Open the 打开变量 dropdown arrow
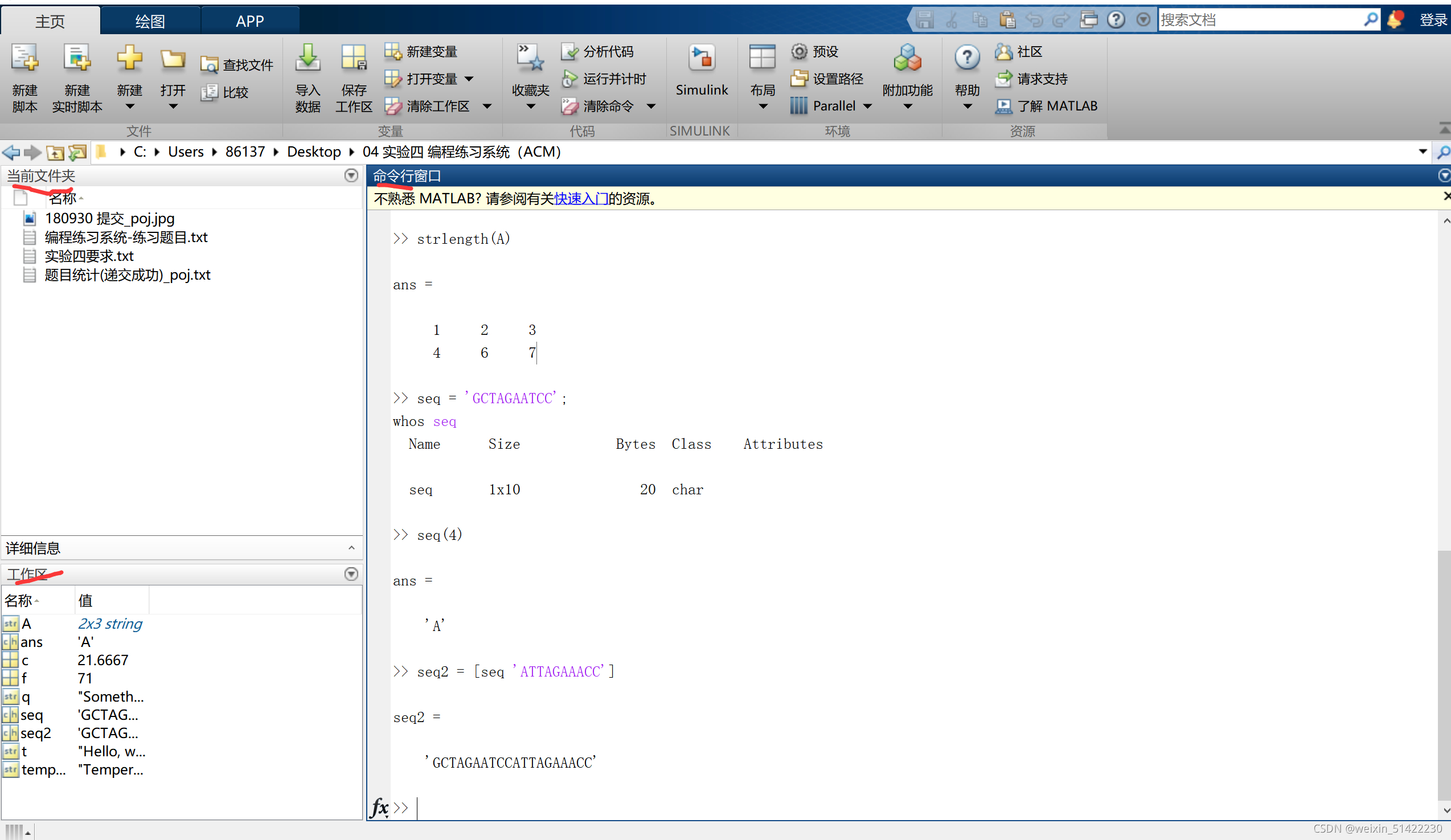1451x840 pixels. click(469, 79)
